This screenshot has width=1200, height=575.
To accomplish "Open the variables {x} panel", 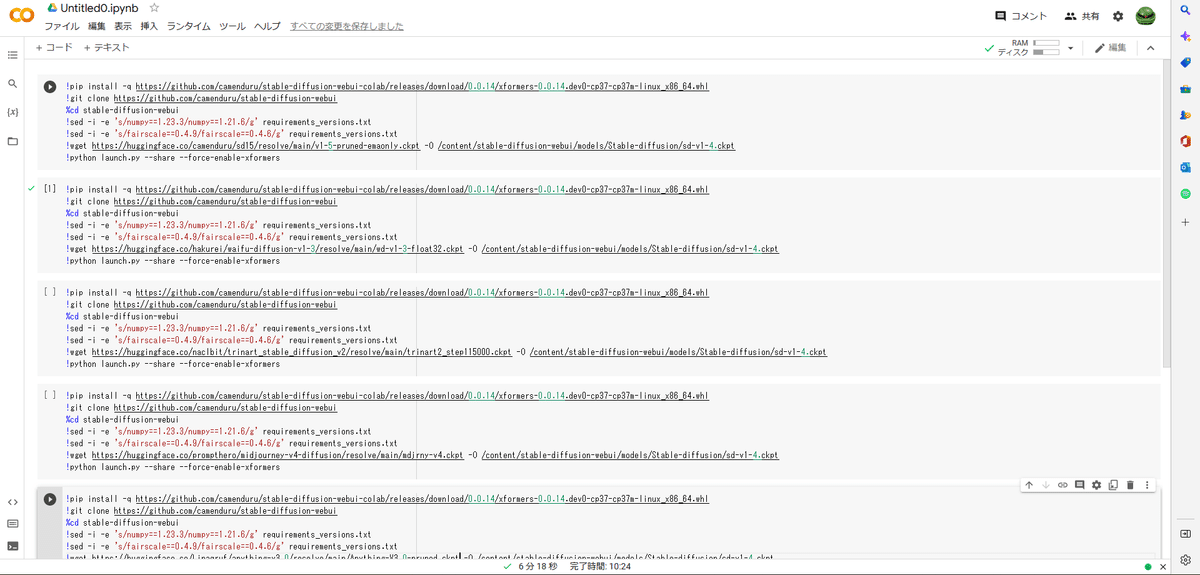I will coord(13,112).
